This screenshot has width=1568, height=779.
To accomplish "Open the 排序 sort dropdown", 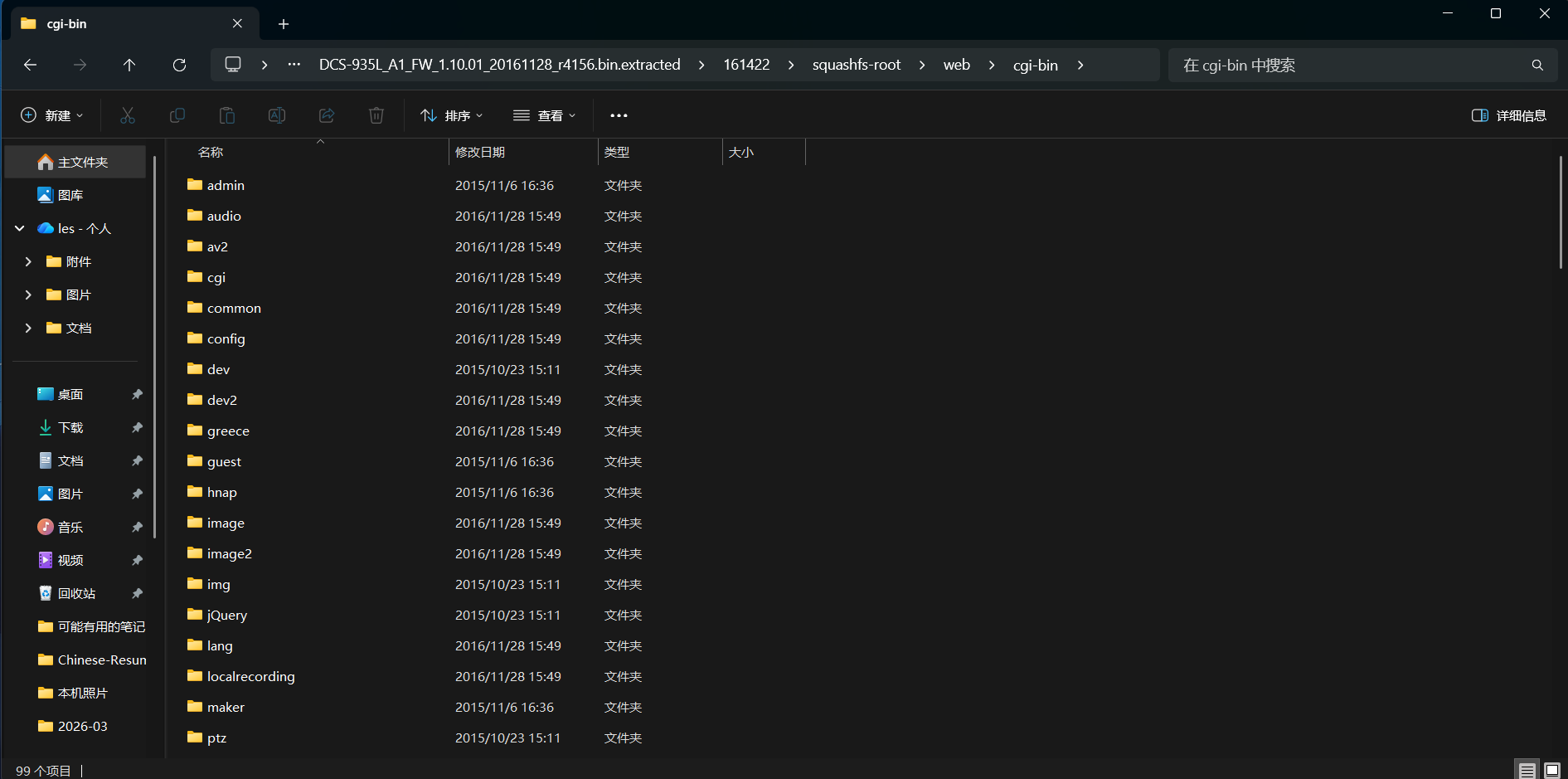I will [x=452, y=115].
